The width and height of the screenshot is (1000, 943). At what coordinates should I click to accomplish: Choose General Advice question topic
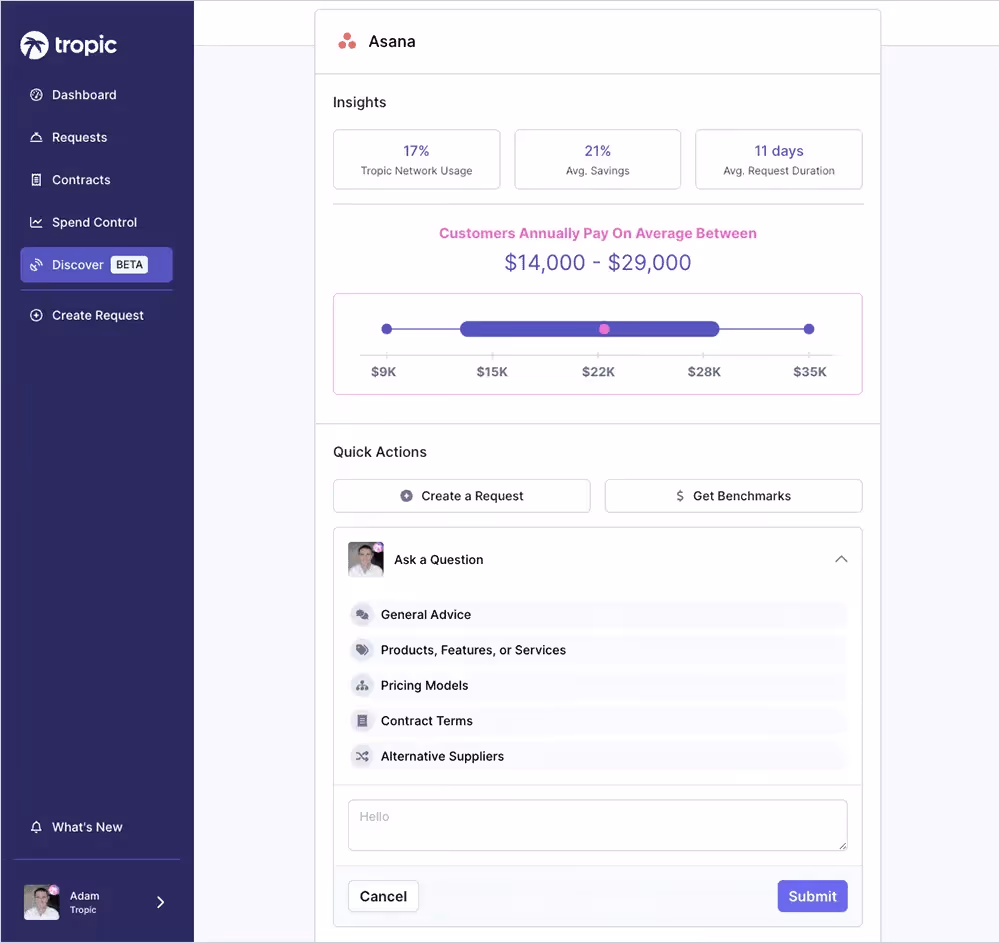[x=598, y=615]
